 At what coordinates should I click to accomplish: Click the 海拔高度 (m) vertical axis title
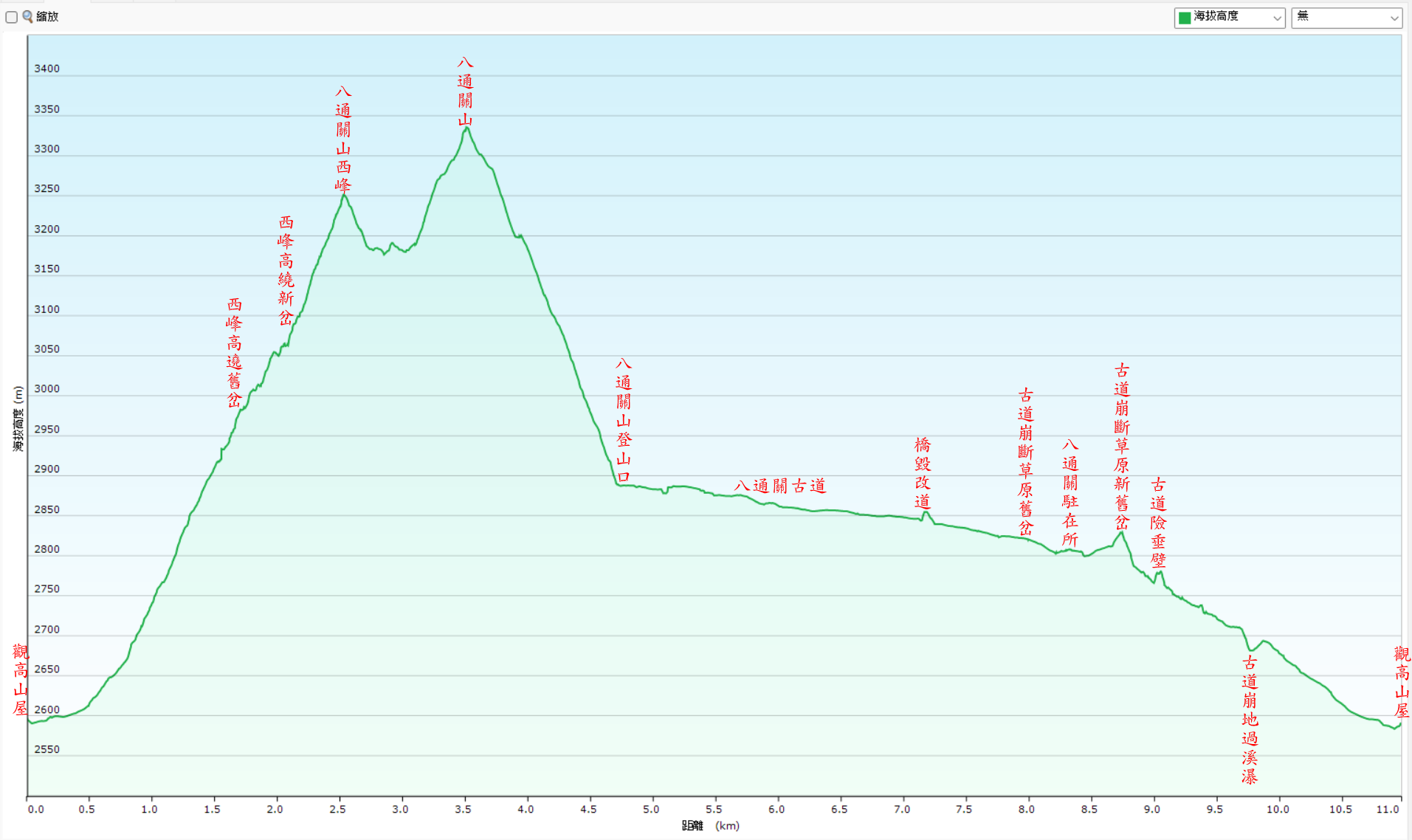click(x=18, y=419)
